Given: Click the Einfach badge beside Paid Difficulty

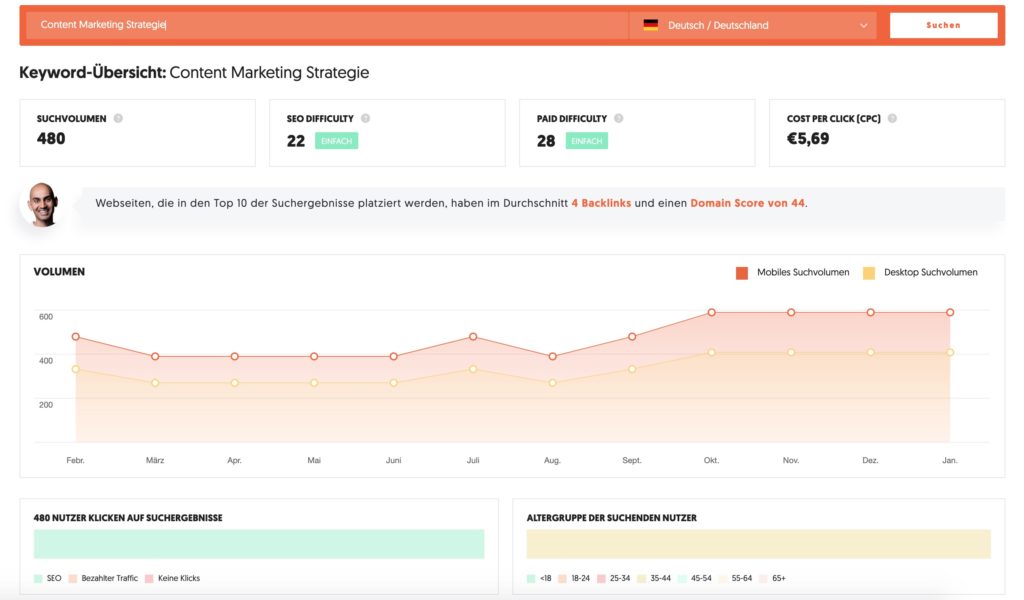Looking at the screenshot, I should click(x=586, y=141).
